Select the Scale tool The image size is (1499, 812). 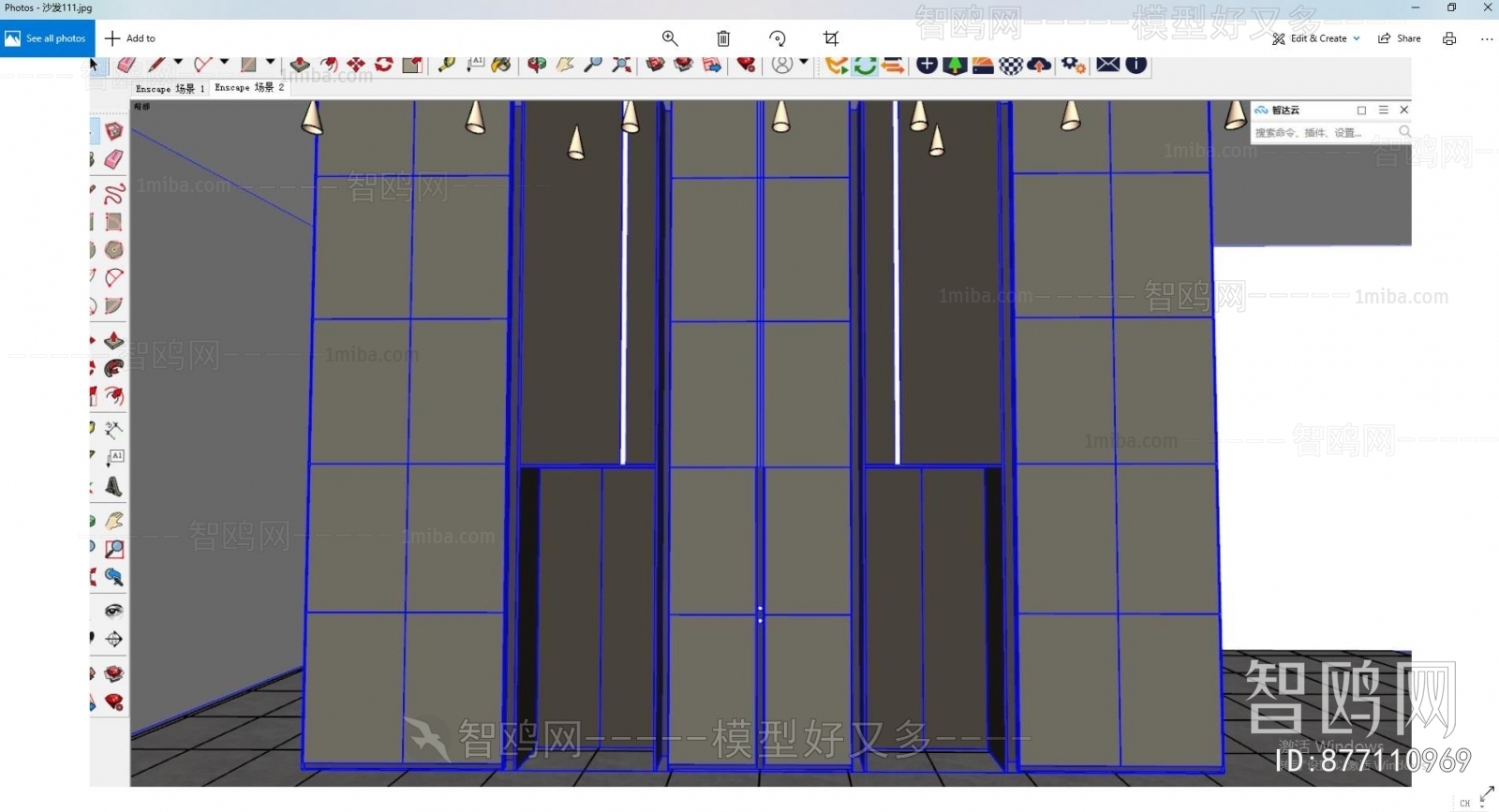coord(412,65)
